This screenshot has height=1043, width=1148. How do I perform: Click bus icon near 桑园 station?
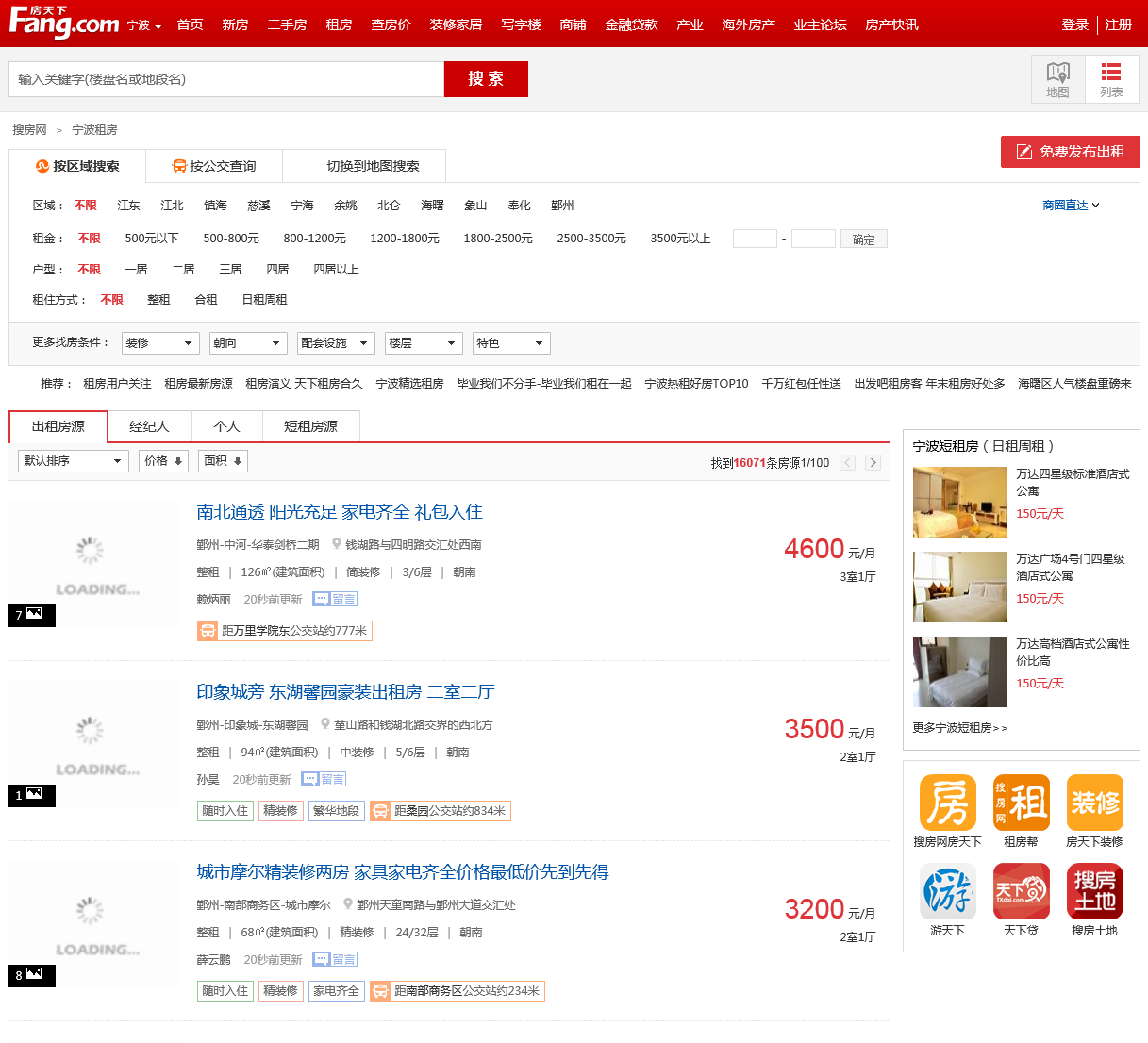[x=380, y=811]
